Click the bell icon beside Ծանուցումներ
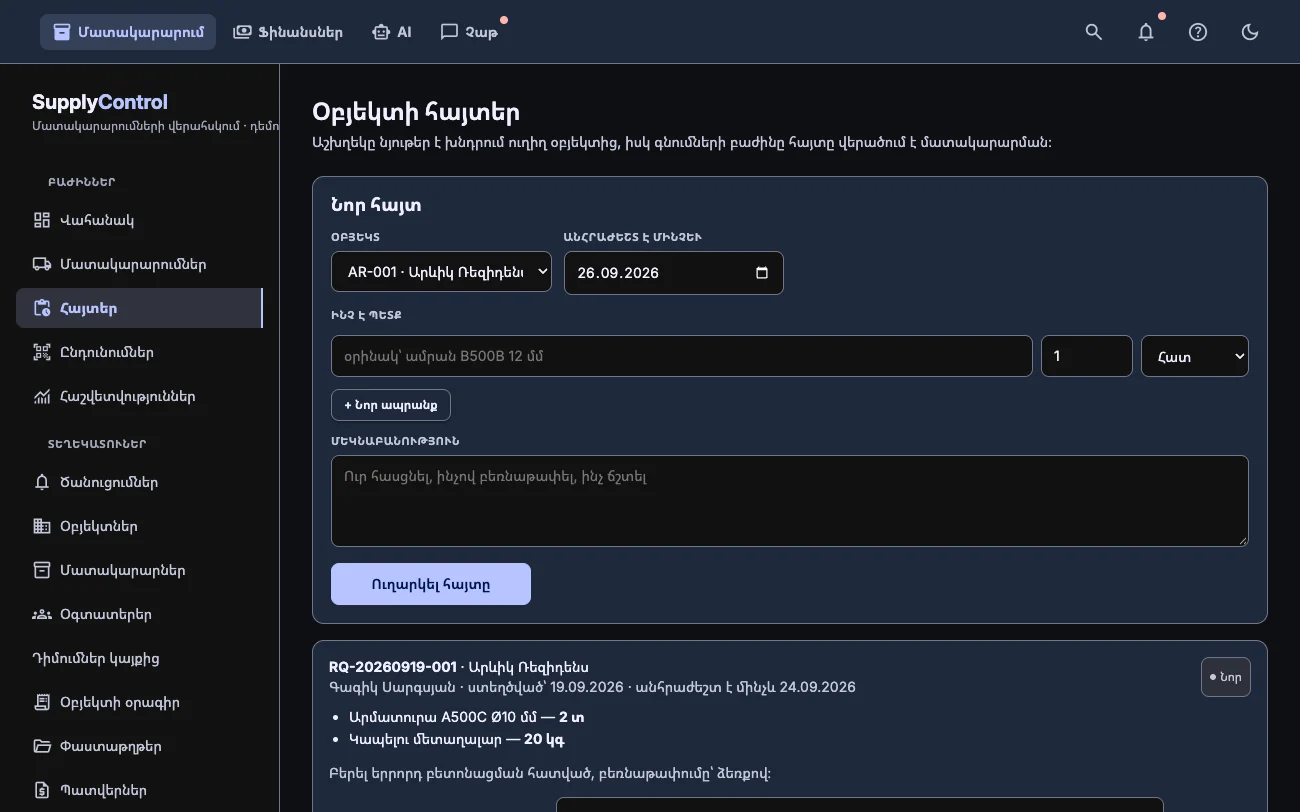This screenshot has width=1300, height=812. click(42, 482)
